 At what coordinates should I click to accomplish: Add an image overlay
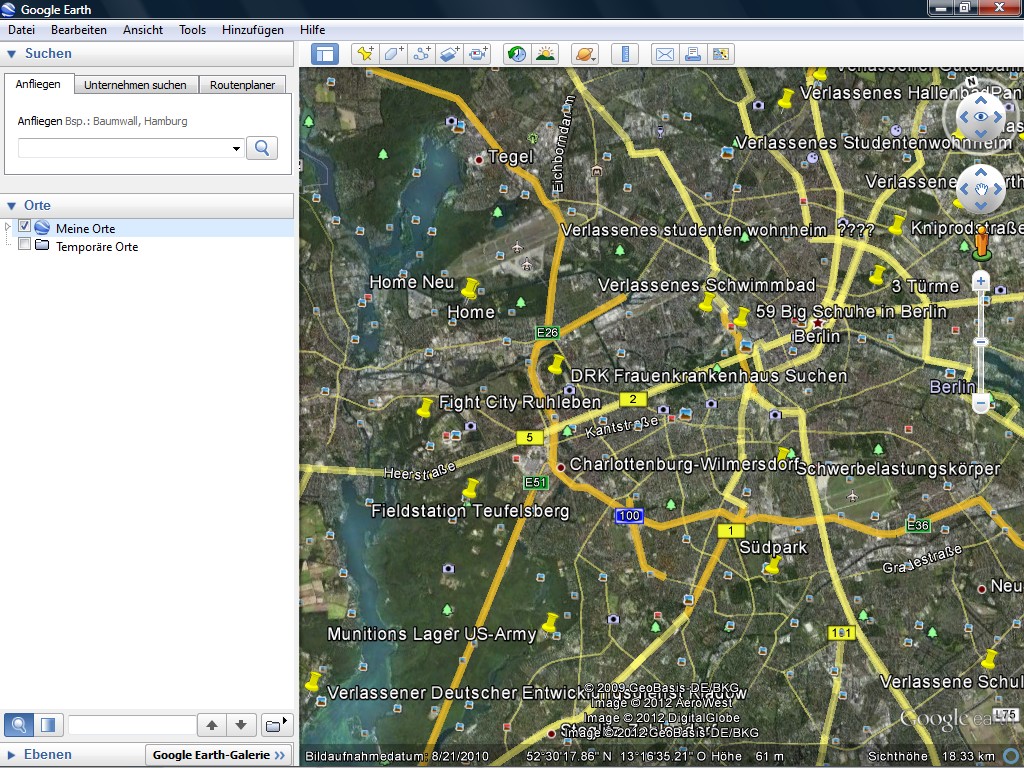[449, 54]
